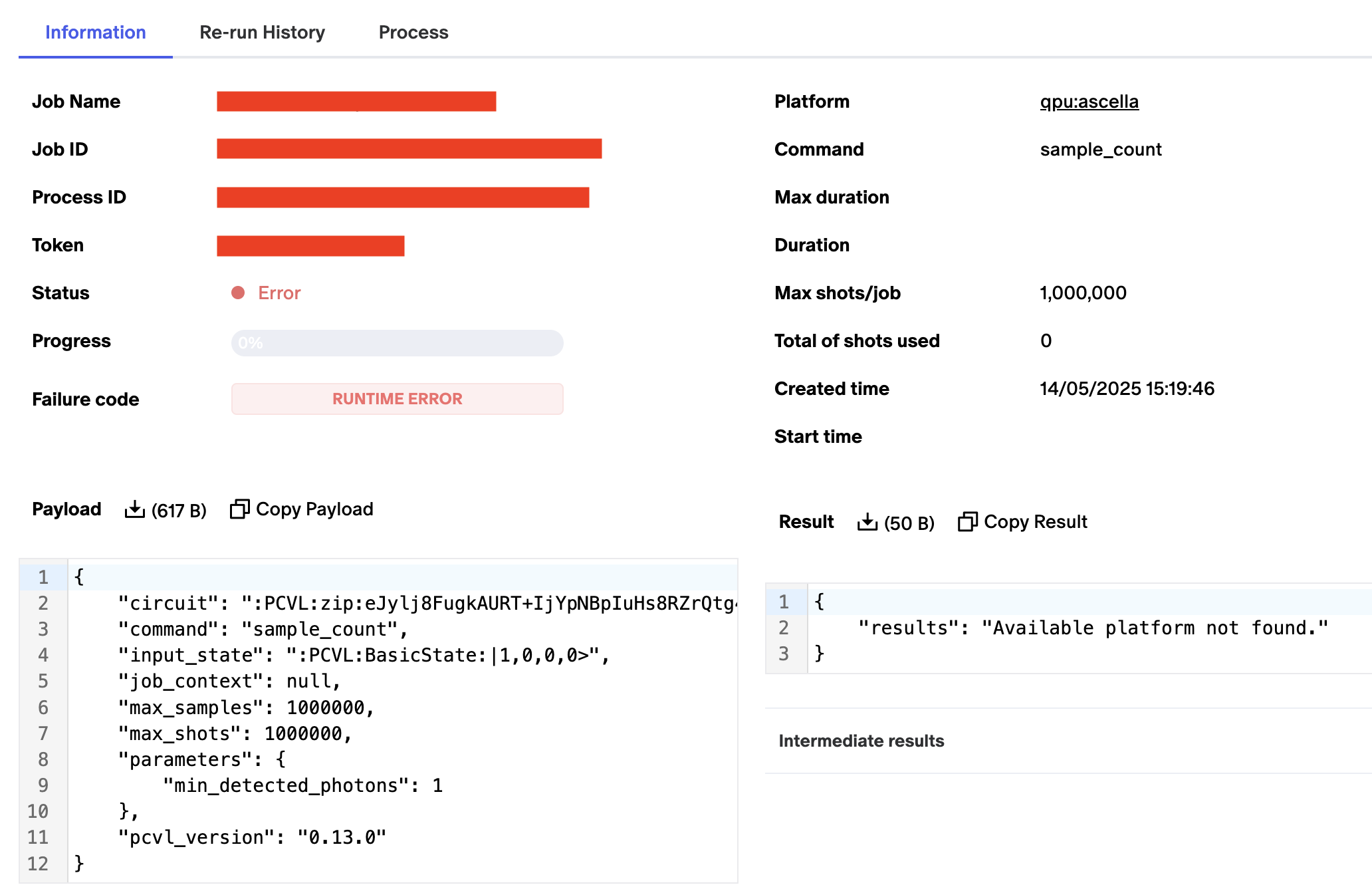Click the redacted Token value
This screenshot has height=887, width=1372.
[x=310, y=245]
